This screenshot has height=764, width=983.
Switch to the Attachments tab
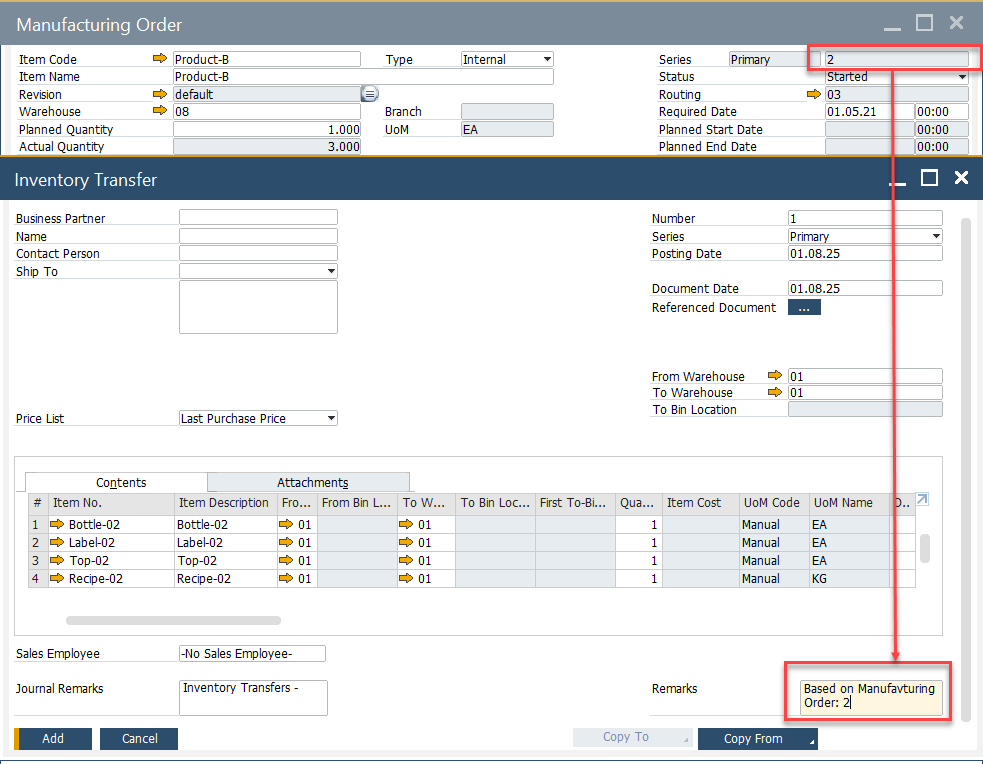pyautogui.click(x=312, y=483)
